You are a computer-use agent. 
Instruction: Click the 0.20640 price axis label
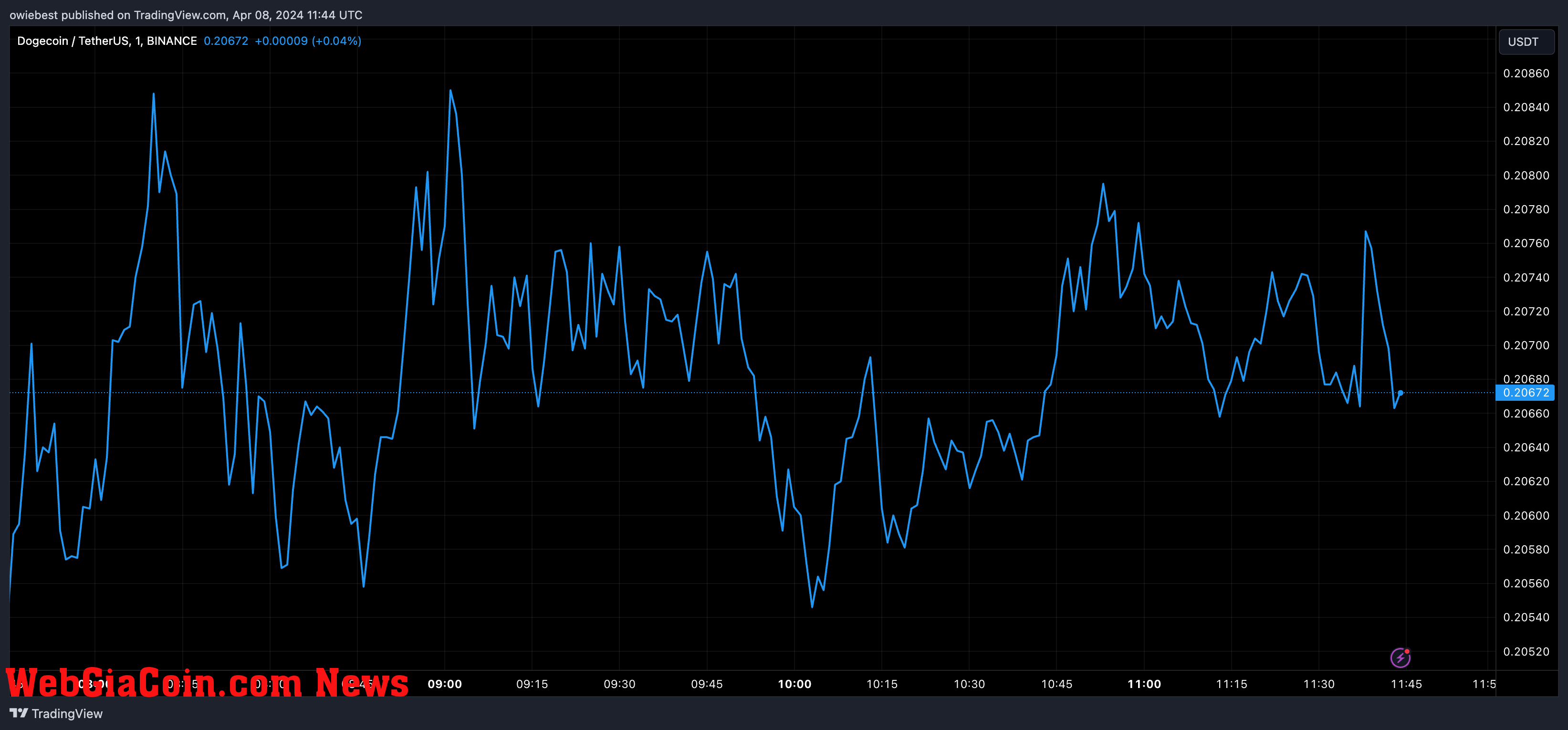tap(1526, 448)
